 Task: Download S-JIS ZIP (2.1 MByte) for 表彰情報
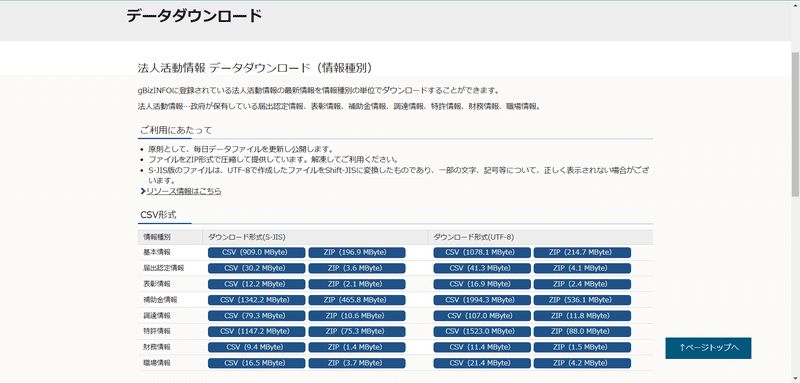pyautogui.click(x=357, y=284)
